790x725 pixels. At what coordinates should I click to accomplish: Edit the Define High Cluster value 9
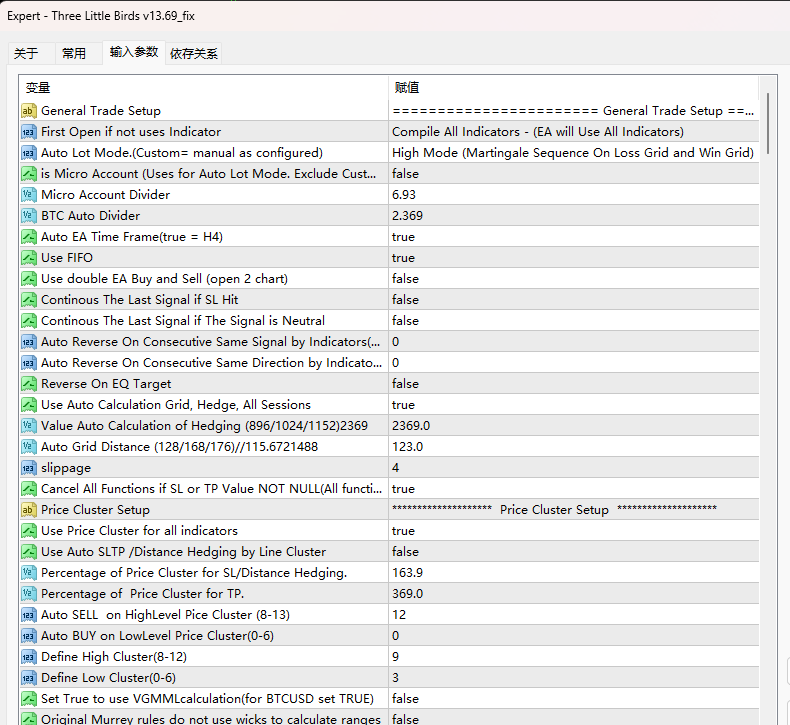tap(574, 656)
